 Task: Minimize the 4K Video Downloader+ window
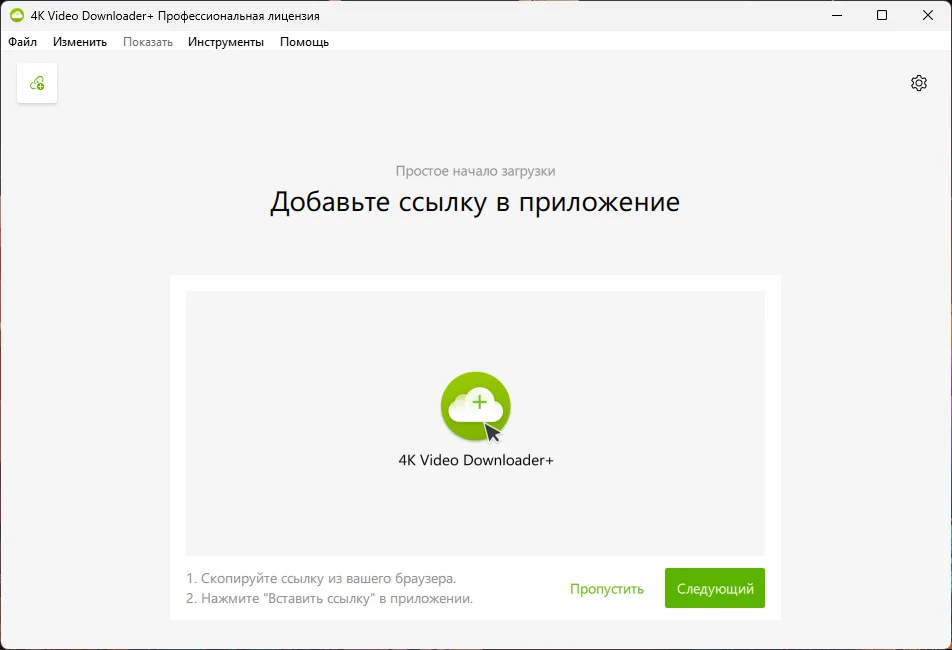point(835,16)
